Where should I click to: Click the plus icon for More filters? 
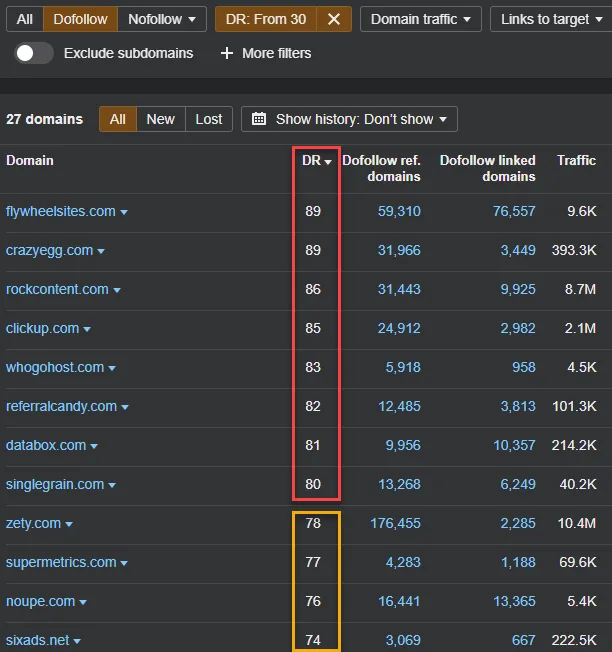click(227, 53)
